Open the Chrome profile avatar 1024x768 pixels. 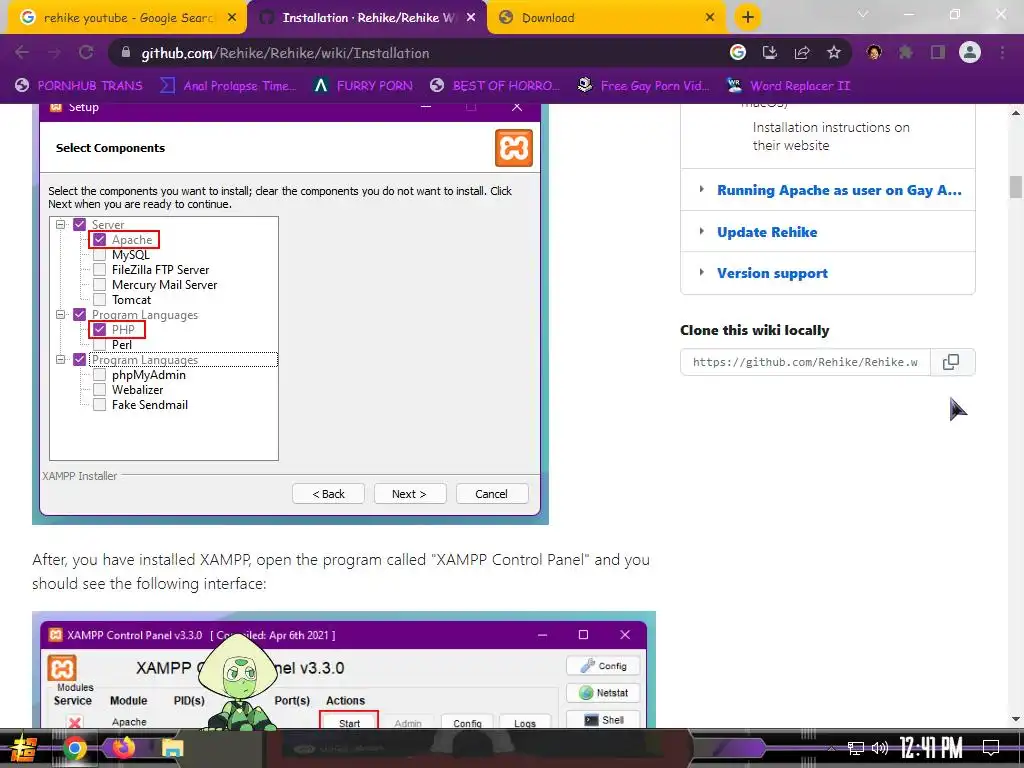click(970, 53)
